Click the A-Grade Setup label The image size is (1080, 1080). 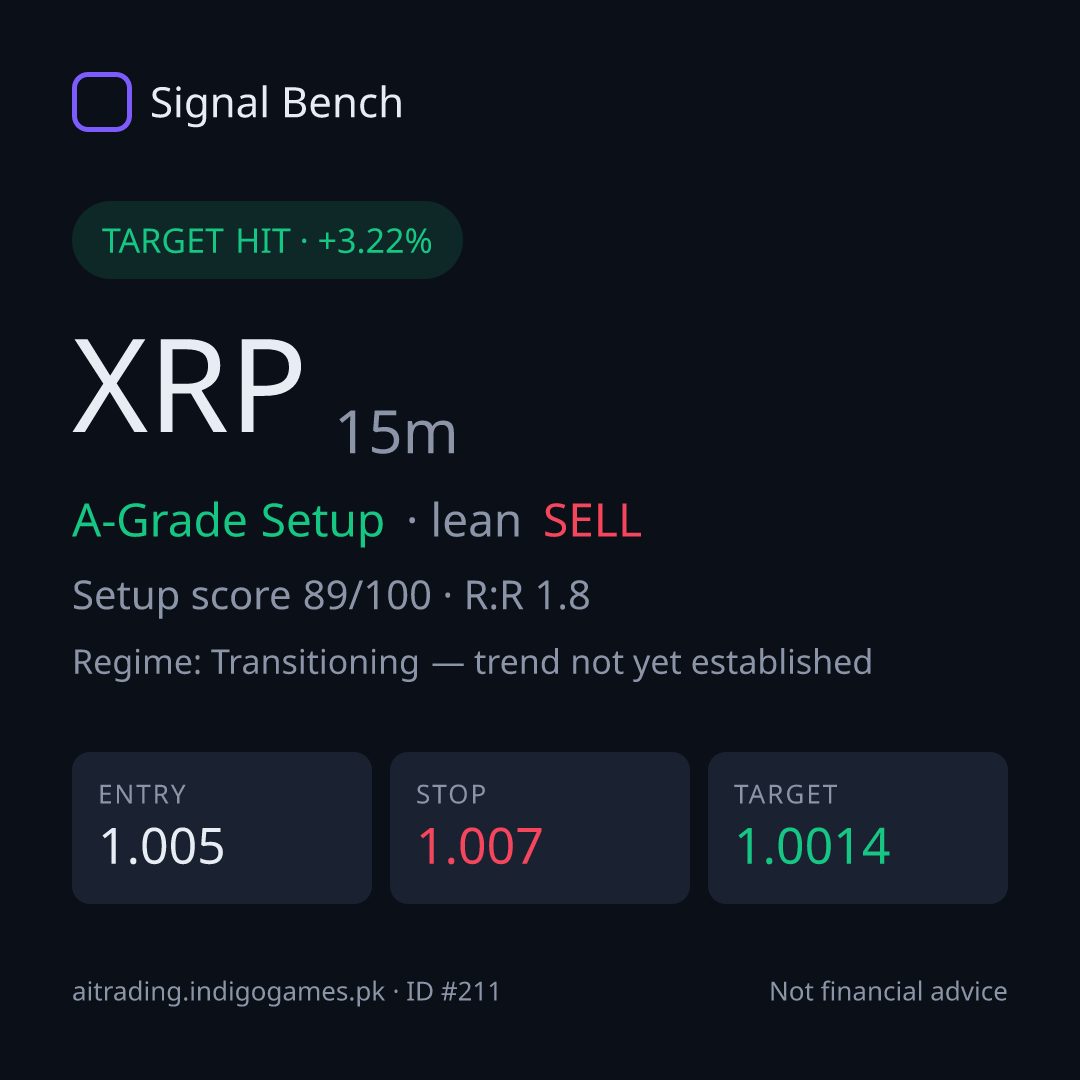(x=228, y=521)
